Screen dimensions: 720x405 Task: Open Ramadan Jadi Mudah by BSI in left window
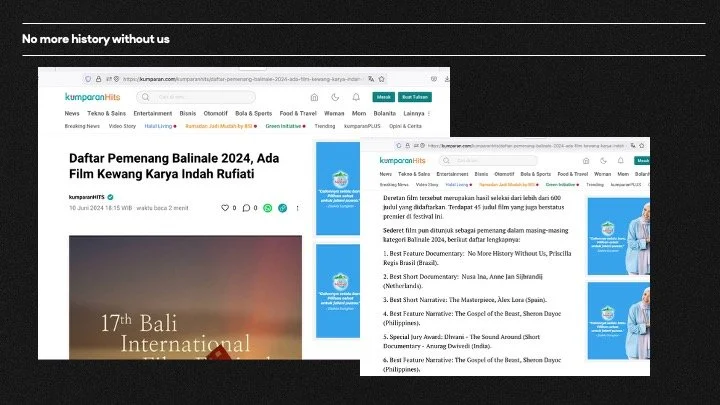(219, 126)
